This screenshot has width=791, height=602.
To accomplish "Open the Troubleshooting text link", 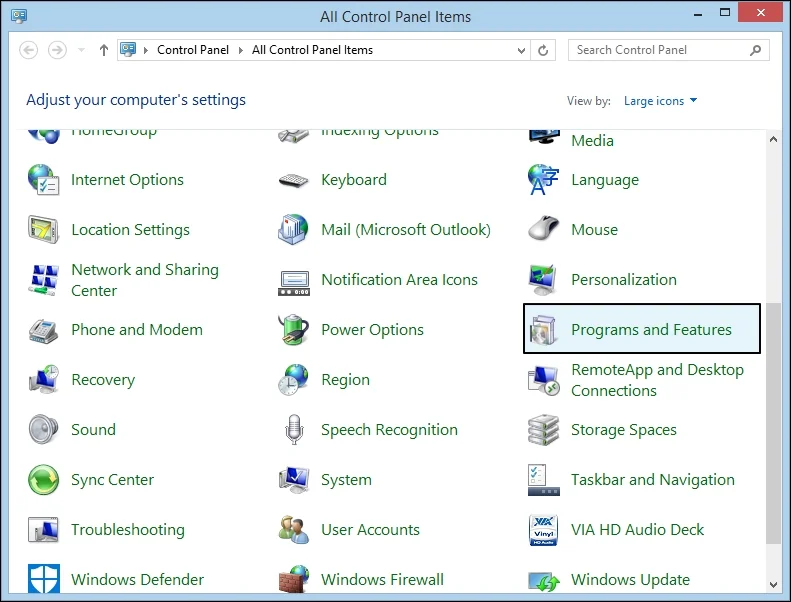I will pos(128,530).
